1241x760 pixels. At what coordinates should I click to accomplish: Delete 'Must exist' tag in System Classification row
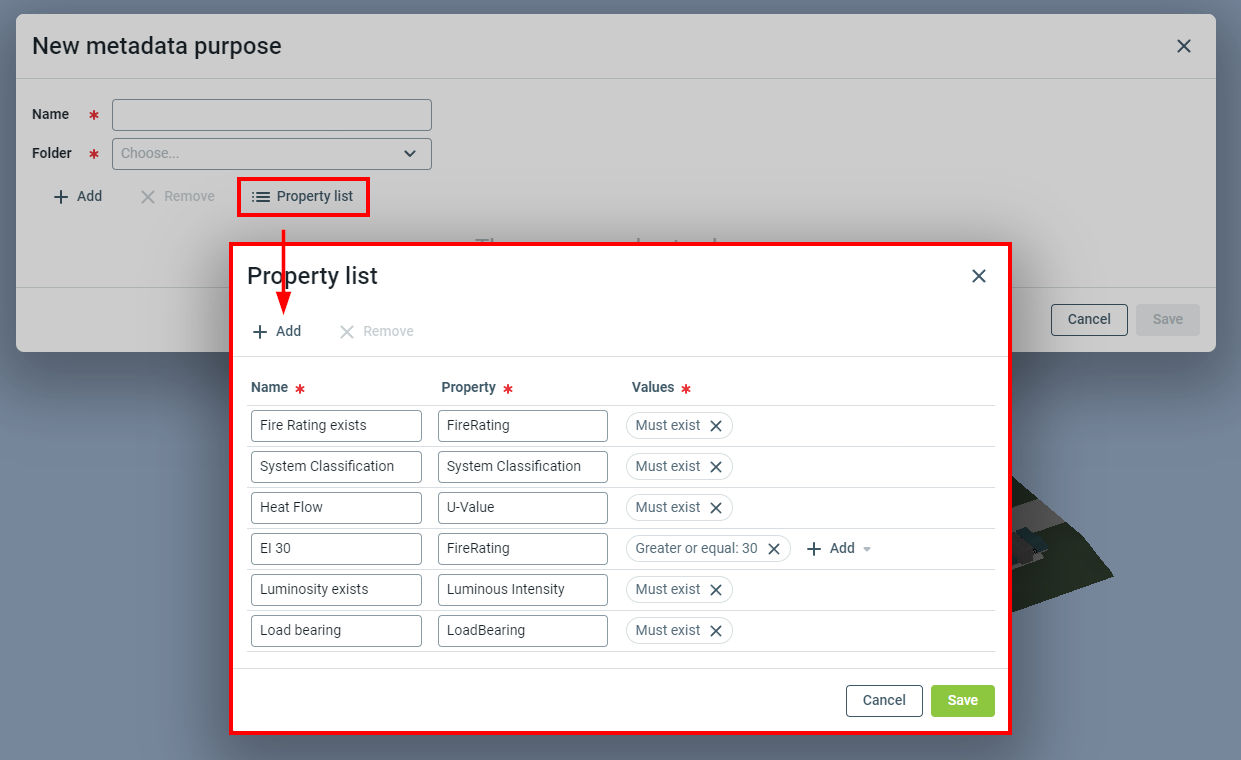click(716, 467)
